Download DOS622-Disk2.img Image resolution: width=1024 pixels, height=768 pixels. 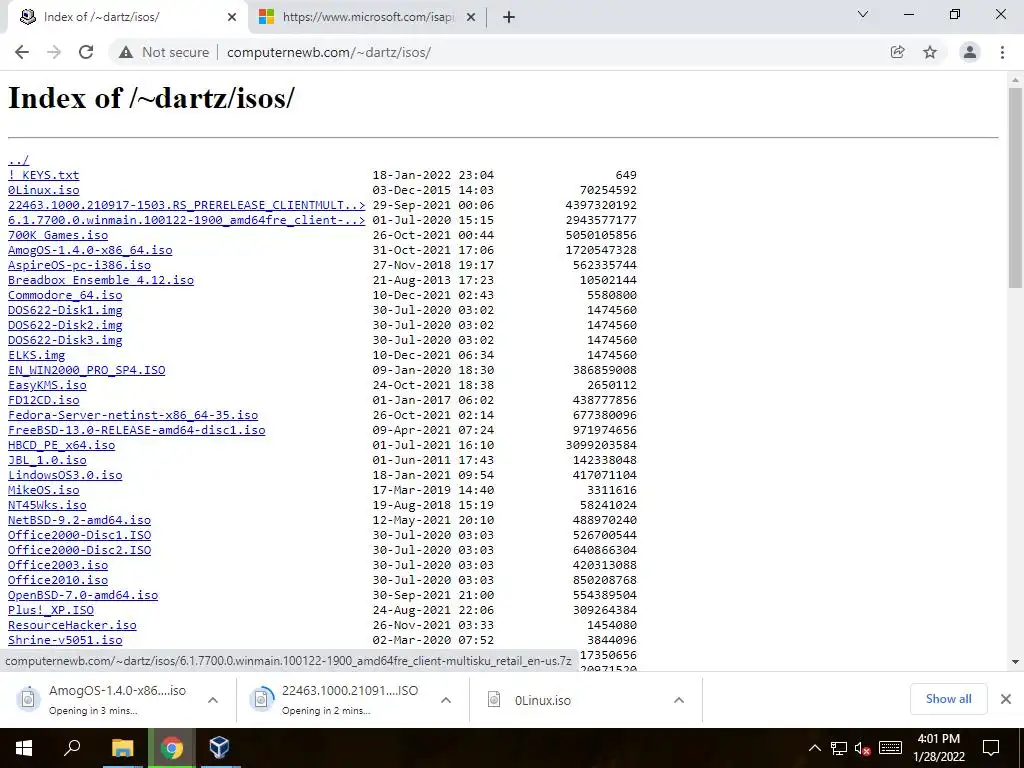65,325
